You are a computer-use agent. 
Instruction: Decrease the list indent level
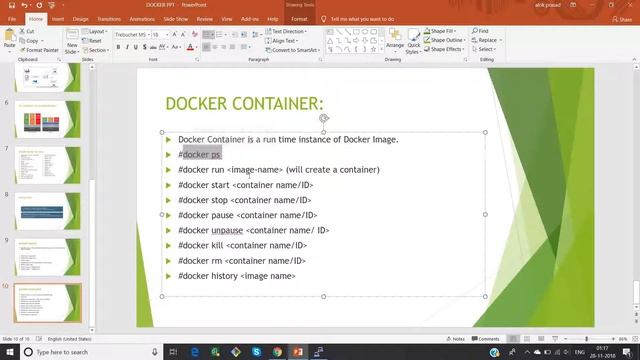[235, 35]
